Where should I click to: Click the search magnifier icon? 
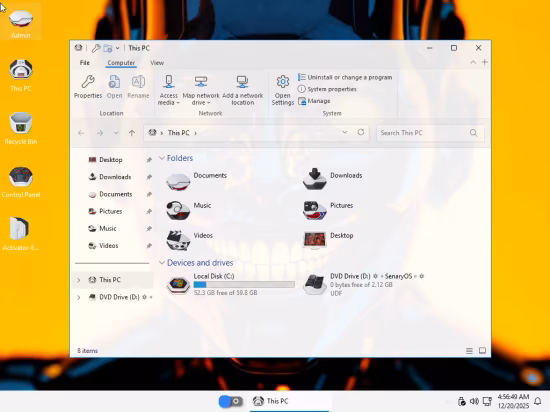pyautogui.click(x=474, y=133)
